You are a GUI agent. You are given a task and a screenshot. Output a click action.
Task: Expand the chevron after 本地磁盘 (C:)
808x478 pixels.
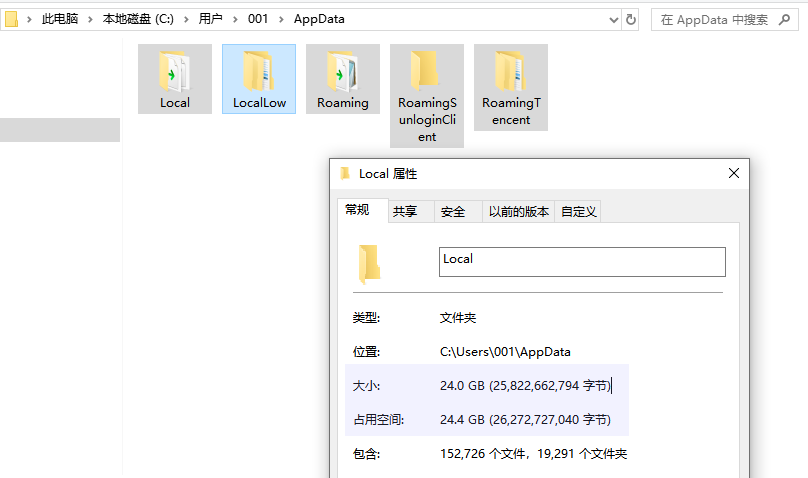[x=186, y=20]
